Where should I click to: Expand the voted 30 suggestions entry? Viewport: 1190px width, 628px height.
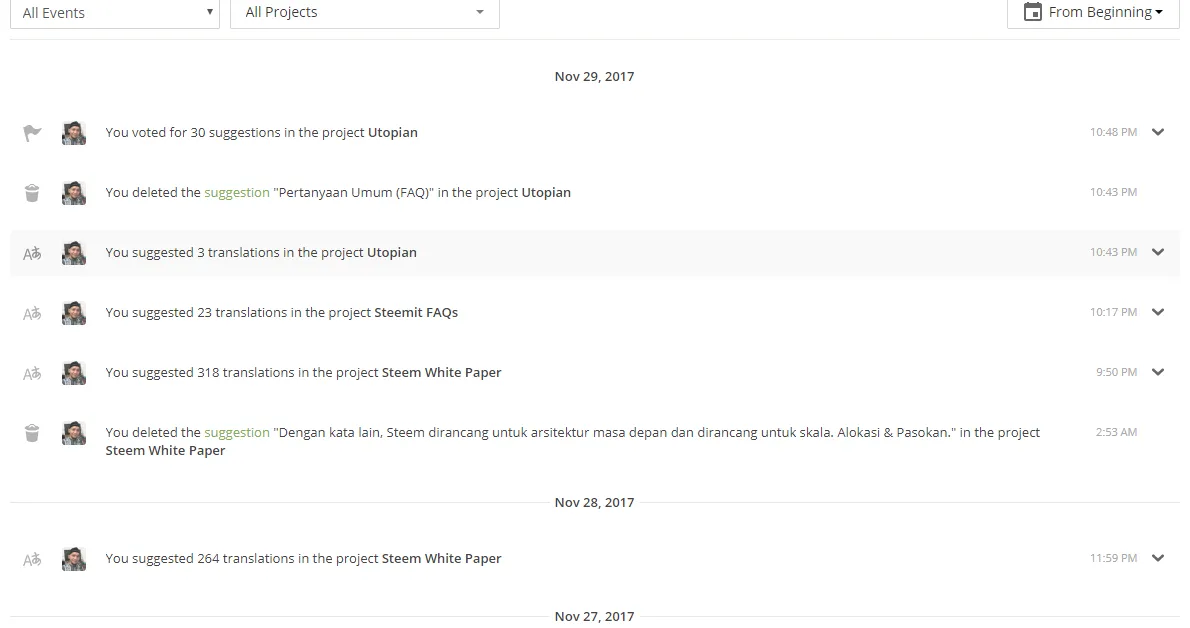tap(1157, 132)
